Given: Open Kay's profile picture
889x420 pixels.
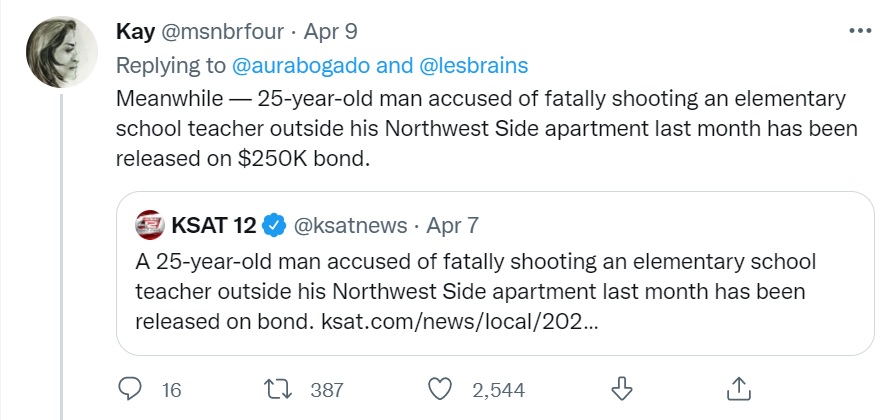Looking at the screenshot, I should tap(62, 52).
